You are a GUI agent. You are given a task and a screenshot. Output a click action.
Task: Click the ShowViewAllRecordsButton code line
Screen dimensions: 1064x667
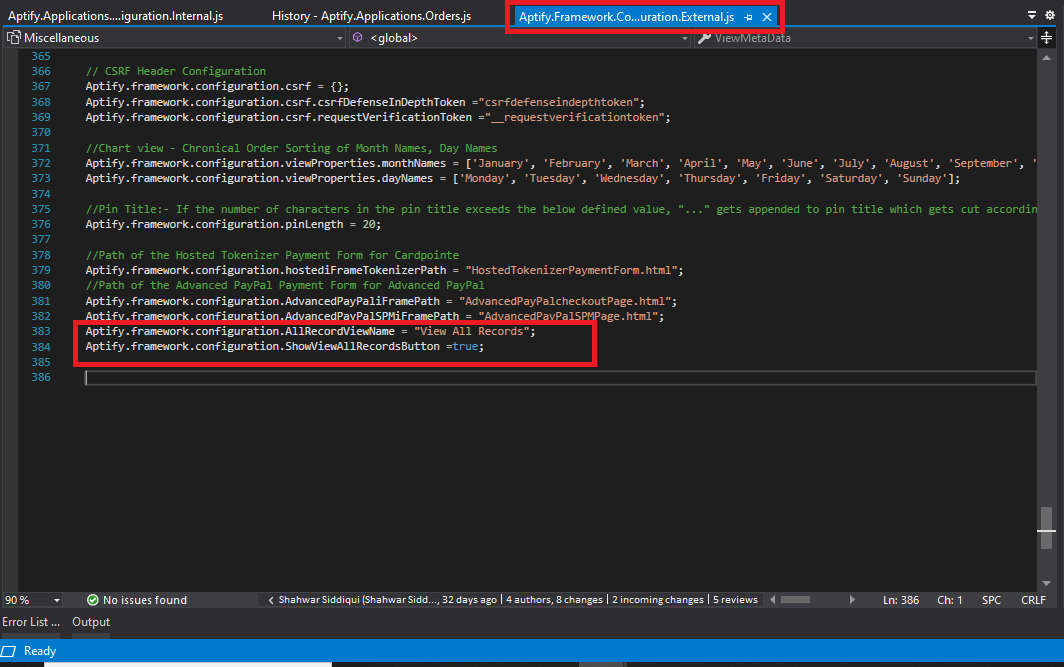pyautogui.click(x=284, y=347)
